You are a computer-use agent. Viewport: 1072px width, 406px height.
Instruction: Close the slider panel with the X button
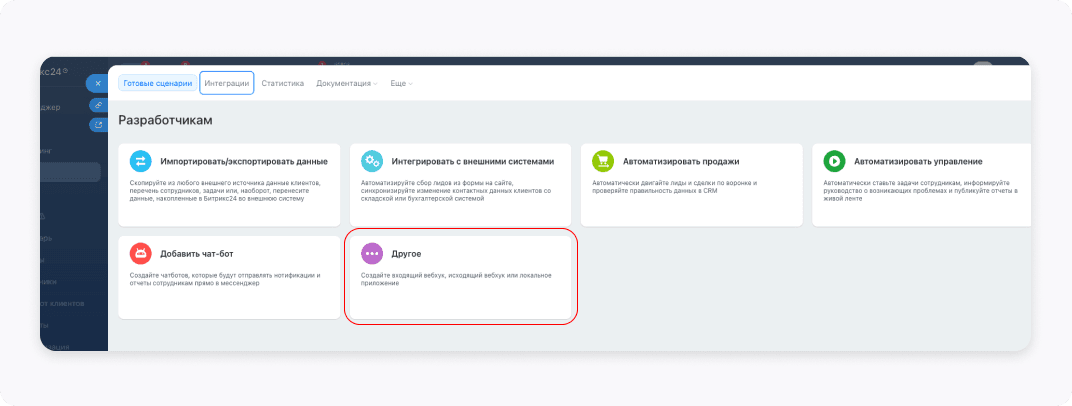(x=98, y=83)
